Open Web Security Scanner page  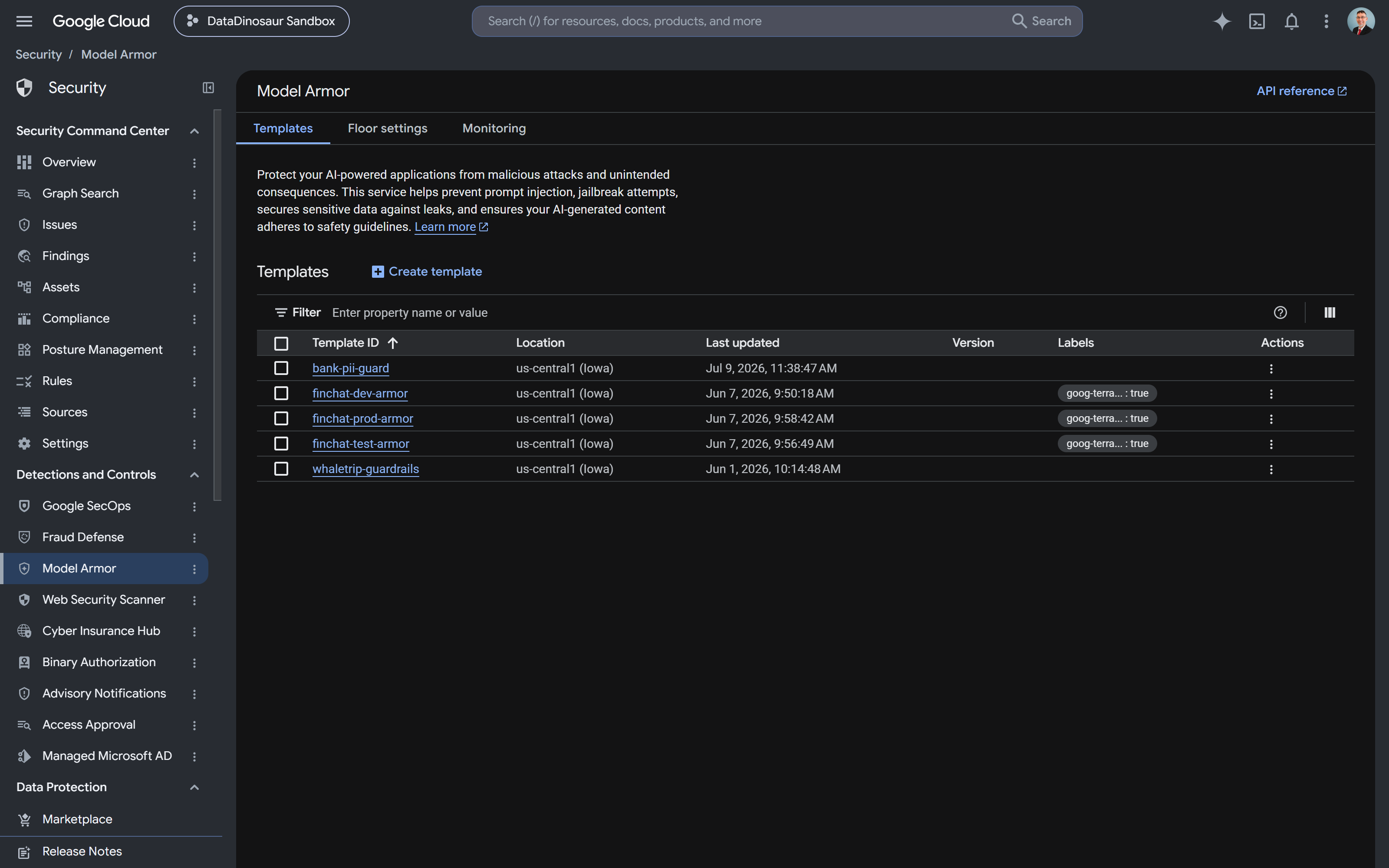pyautogui.click(x=104, y=600)
